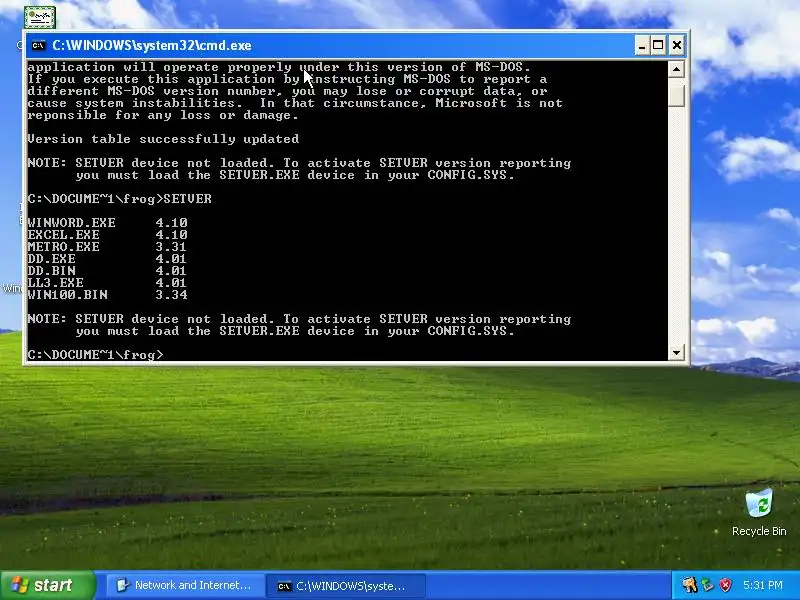Image resolution: width=800 pixels, height=600 pixels.
Task: Click the LL3.EXE entry
Action: [108, 283]
